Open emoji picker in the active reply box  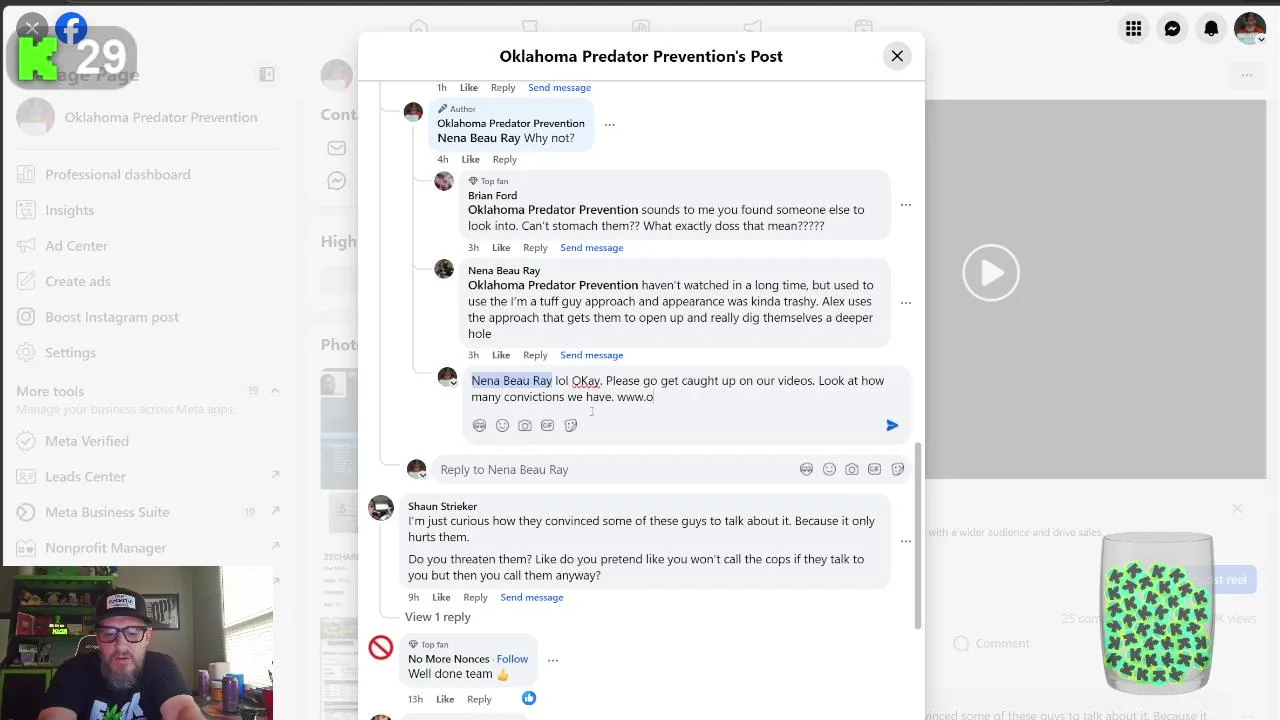coord(502,425)
